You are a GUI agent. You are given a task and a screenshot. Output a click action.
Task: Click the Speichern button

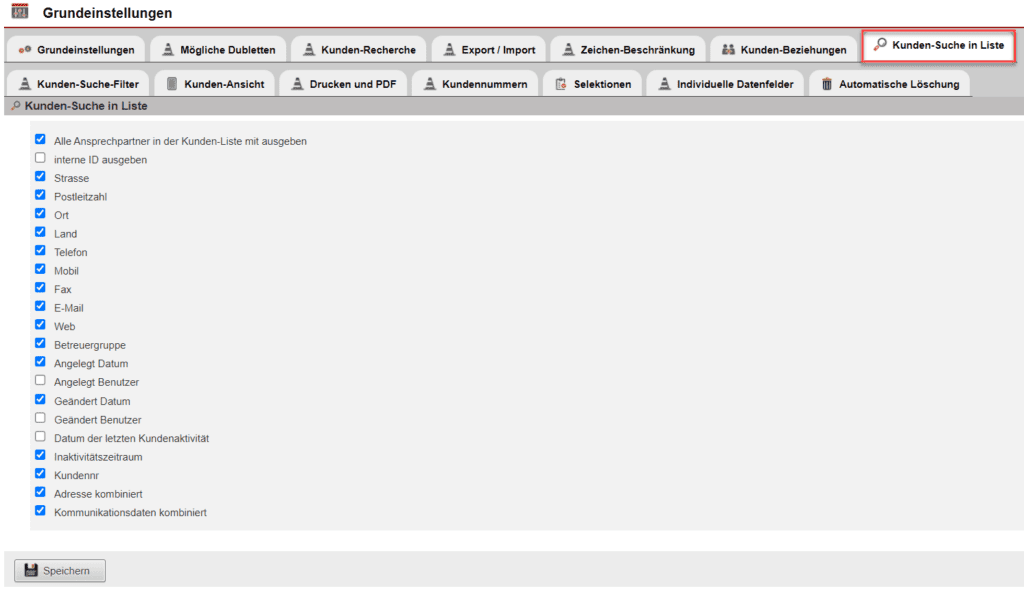point(59,570)
